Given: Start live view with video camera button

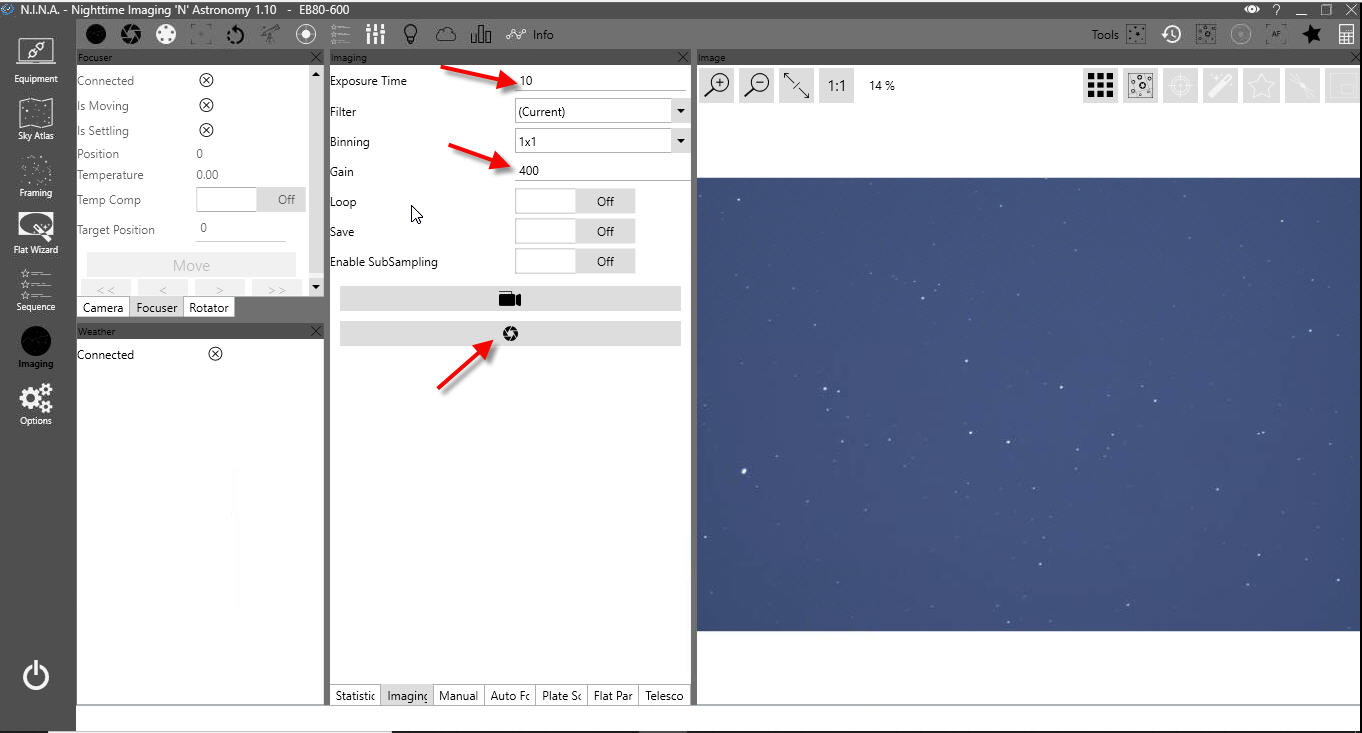Looking at the screenshot, I should pyautogui.click(x=510, y=299).
